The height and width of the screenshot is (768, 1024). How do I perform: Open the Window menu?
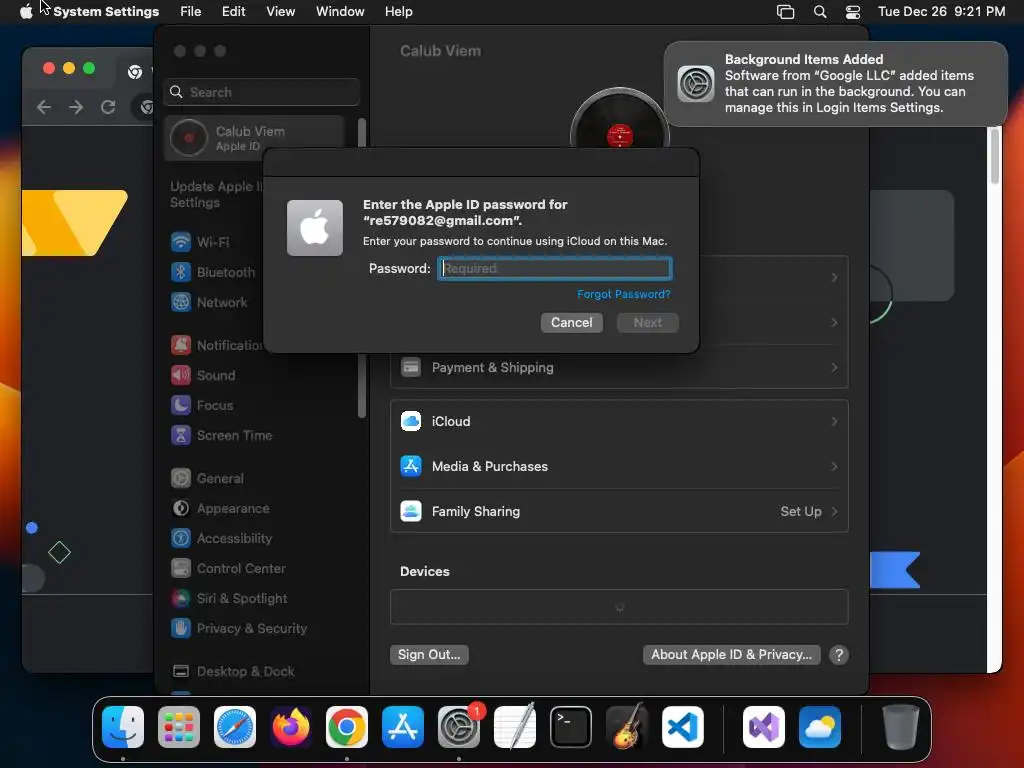pyautogui.click(x=340, y=12)
